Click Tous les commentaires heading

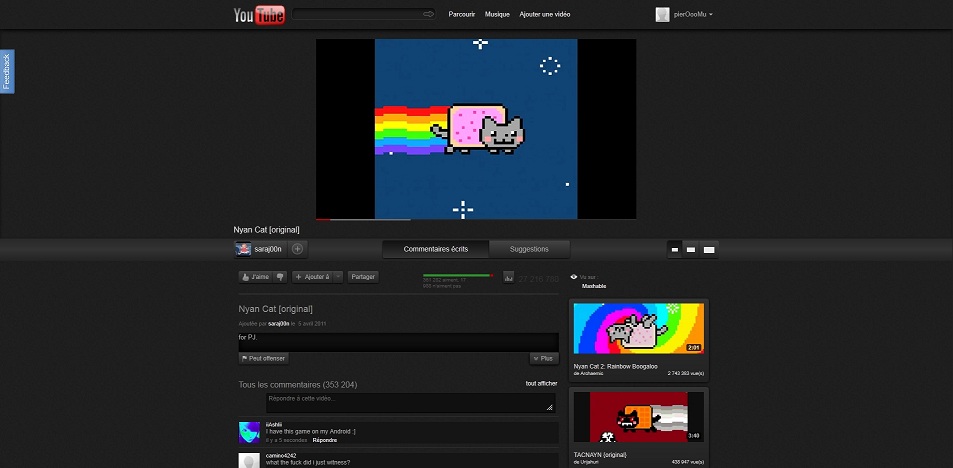(298, 385)
